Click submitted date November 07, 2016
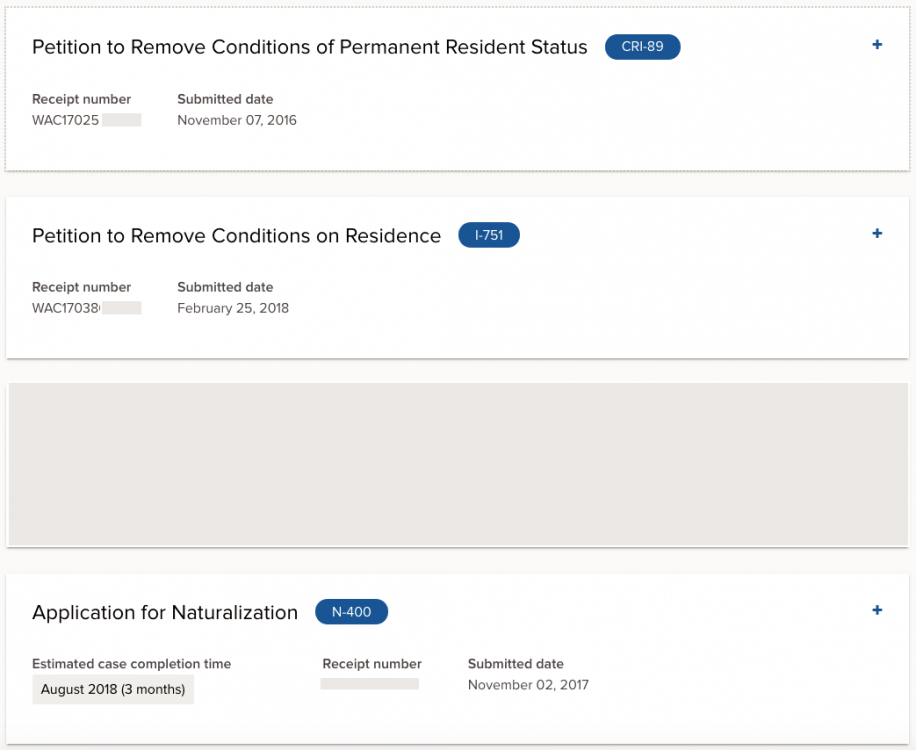 (237, 120)
